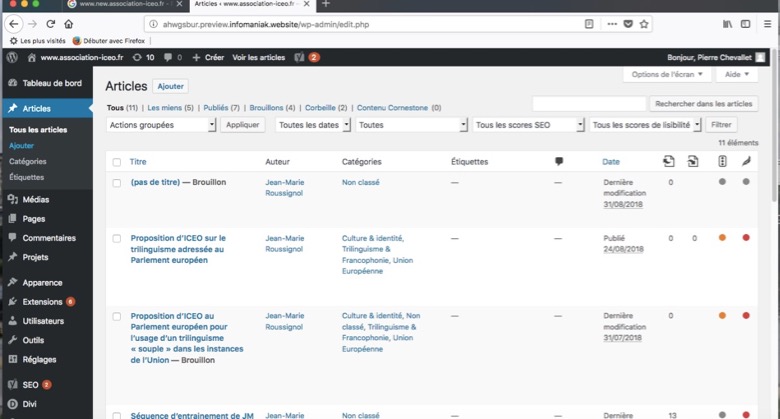Open browser home page icon
Screen dimensions: 780x419
point(69,24)
